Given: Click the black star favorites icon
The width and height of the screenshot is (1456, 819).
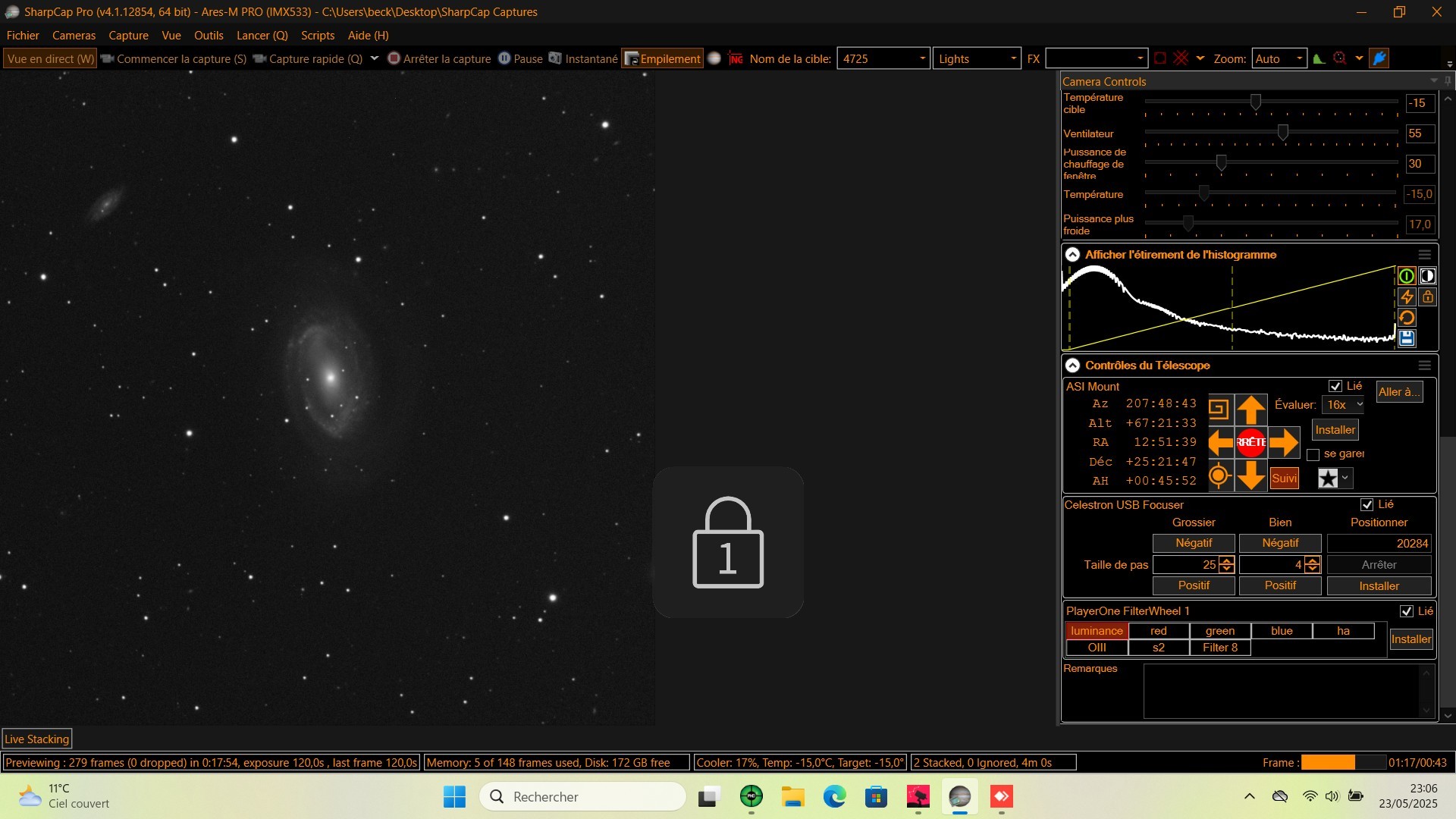Looking at the screenshot, I should click(1328, 478).
